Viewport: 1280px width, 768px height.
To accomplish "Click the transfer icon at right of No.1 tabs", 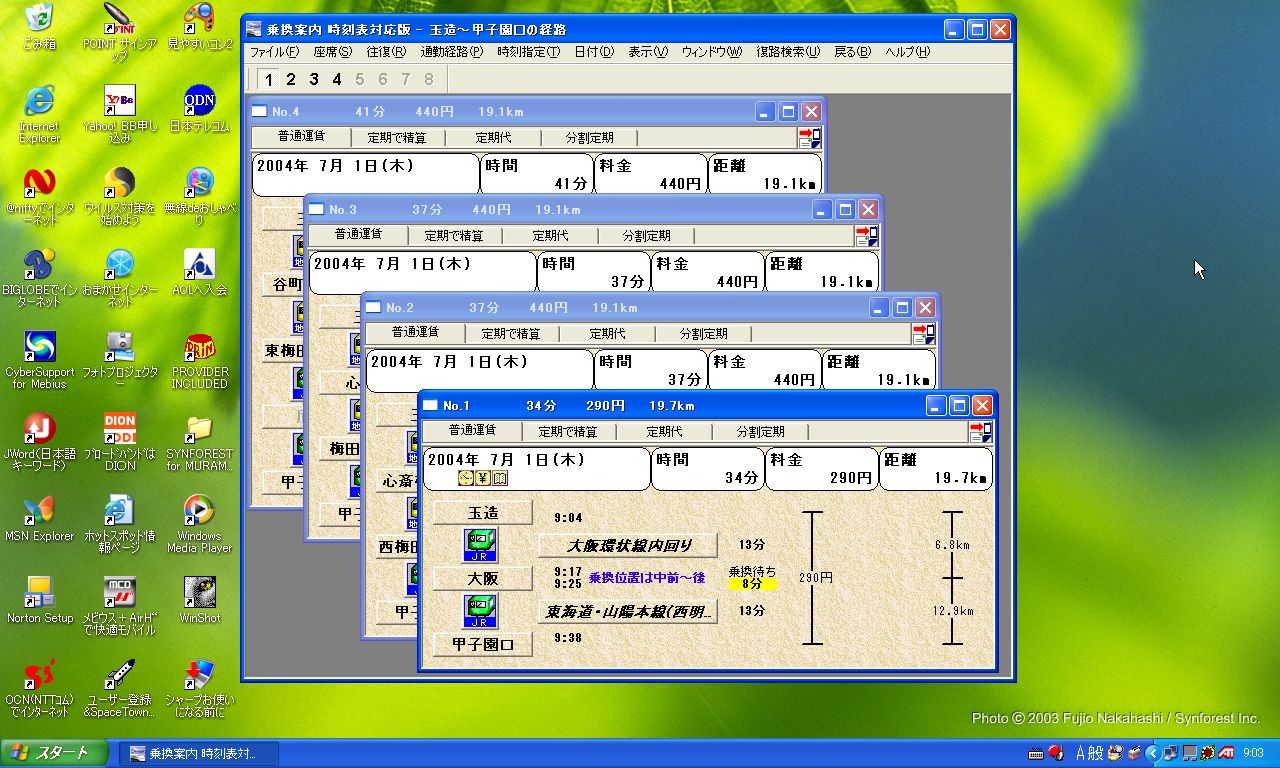I will coord(979,432).
